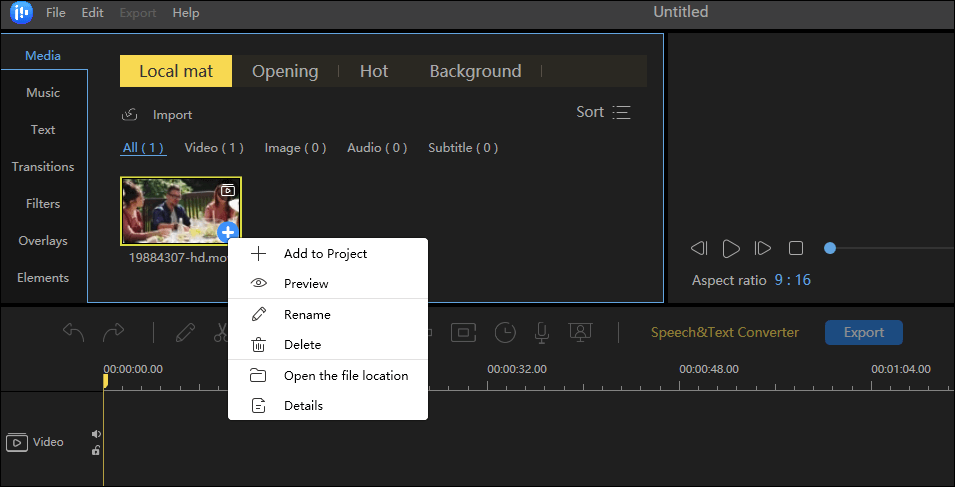Open the duration clock tool
Image resolution: width=955 pixels, height=487 pixels.
tap(506, 332)
